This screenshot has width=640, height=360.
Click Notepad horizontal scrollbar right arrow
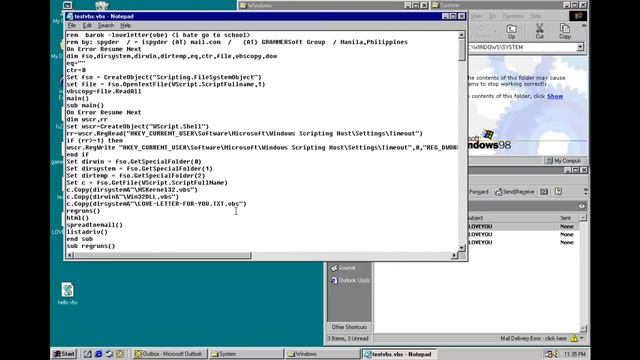coord(454,255)
